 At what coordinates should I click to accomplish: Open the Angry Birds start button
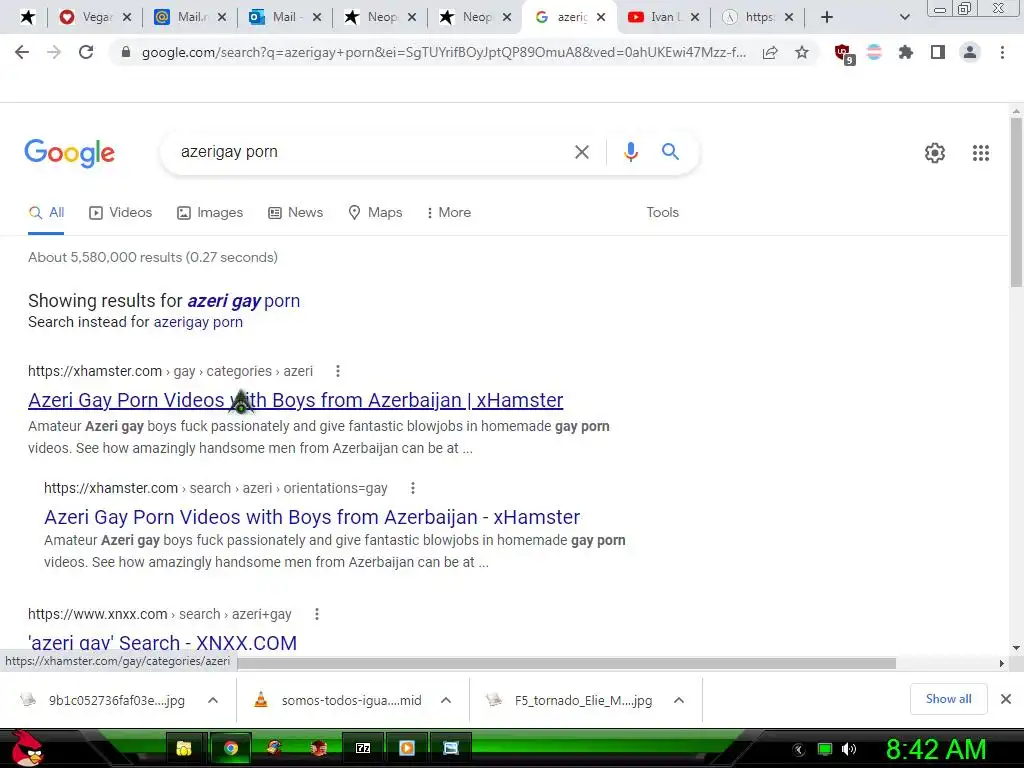(x=27, y=748)
